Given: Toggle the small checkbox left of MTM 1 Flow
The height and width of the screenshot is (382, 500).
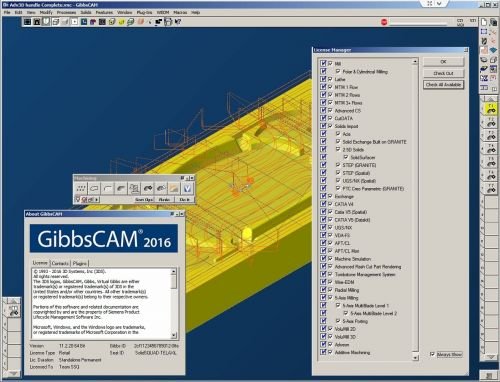Looking at the screenshot, I should [330, 87].
